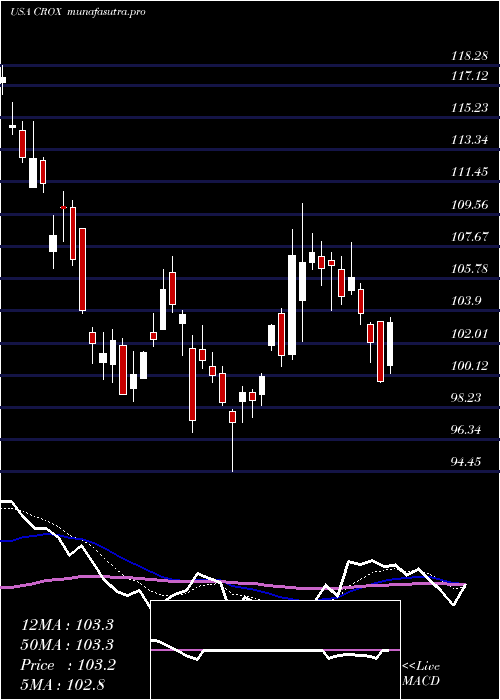Screen dimensions: 500x700
Task: Click the 103.9 price level label
Action: [x=466, y=301]
